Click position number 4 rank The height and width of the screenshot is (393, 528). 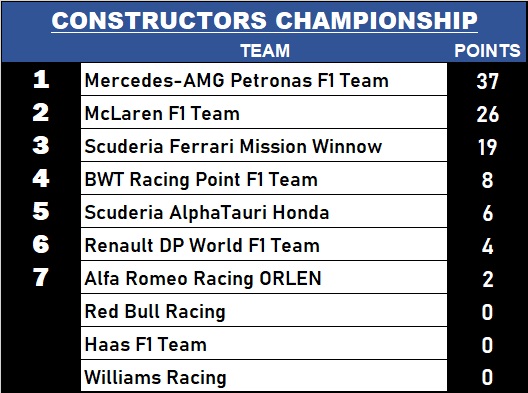tap(41, 178)
